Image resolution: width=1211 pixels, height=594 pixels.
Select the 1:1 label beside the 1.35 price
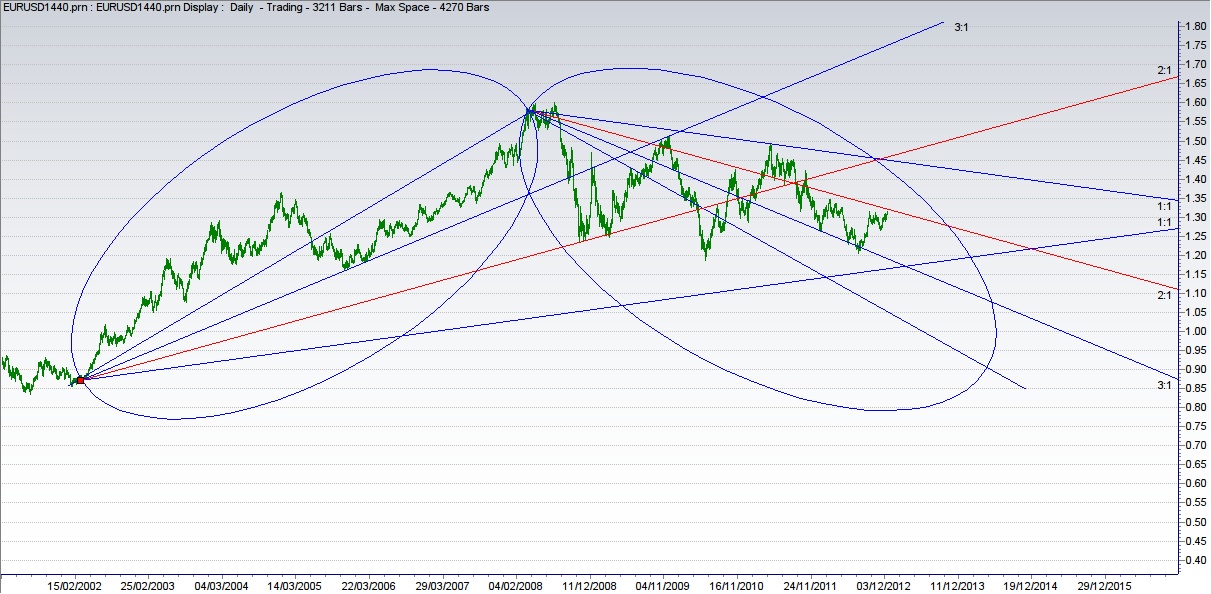pyautogui.click(x=1164, y=205)
